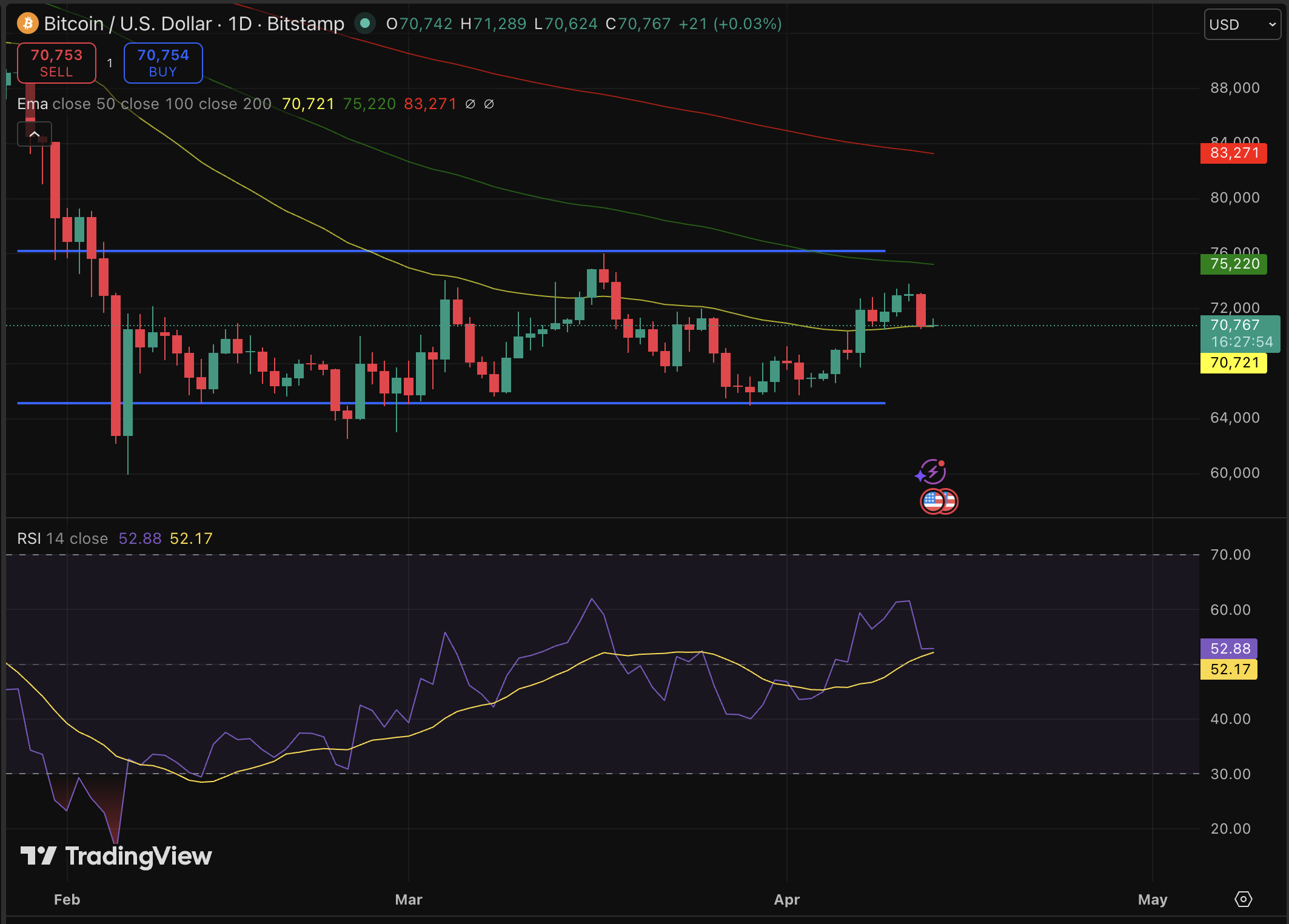Screen dimensions: 1289x924
Task: Click the first ∅ icon in the Ema legend row
Action: pyautogui.click(x=470, y=104)
